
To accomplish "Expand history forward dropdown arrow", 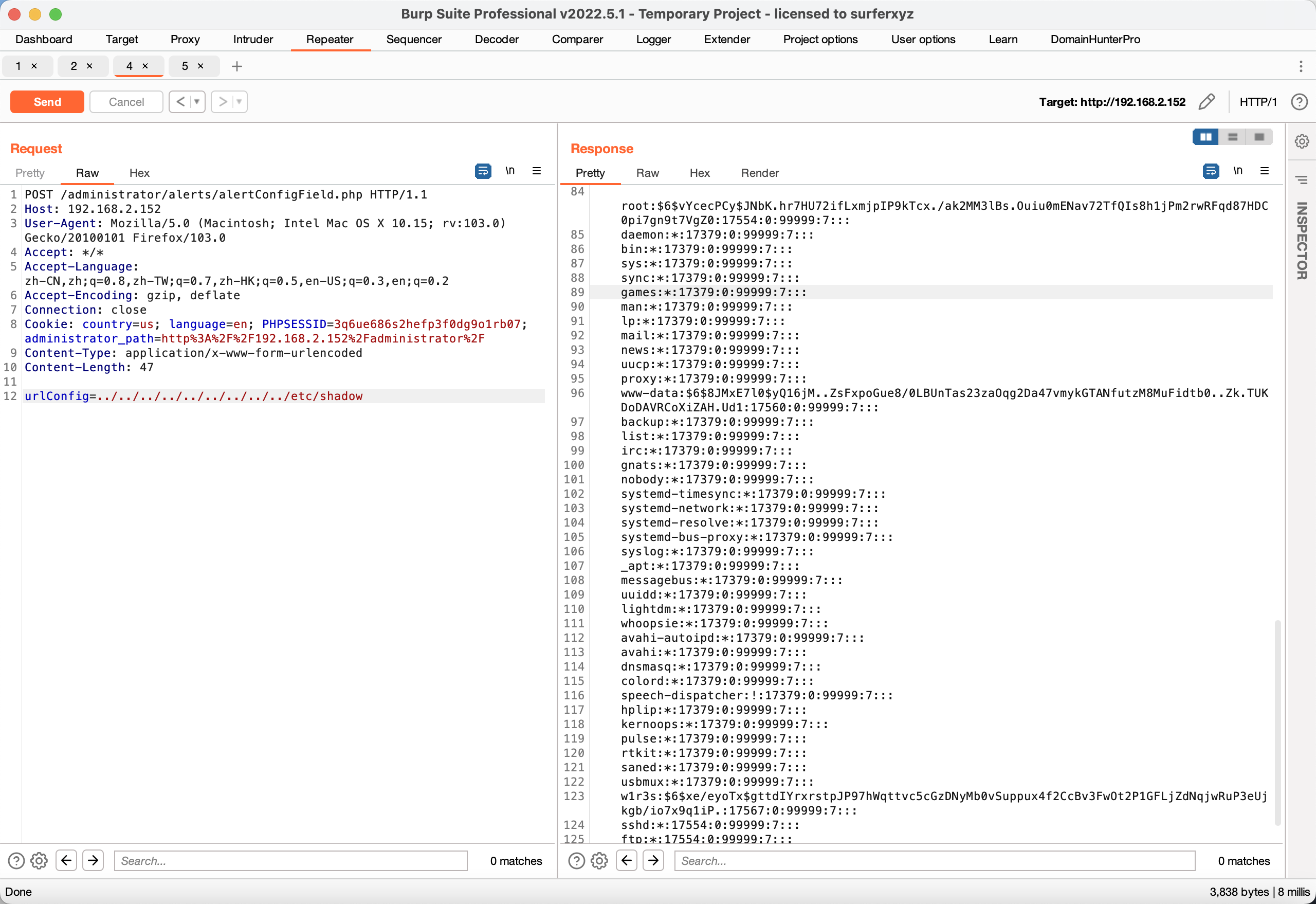I will pos(240,102).
